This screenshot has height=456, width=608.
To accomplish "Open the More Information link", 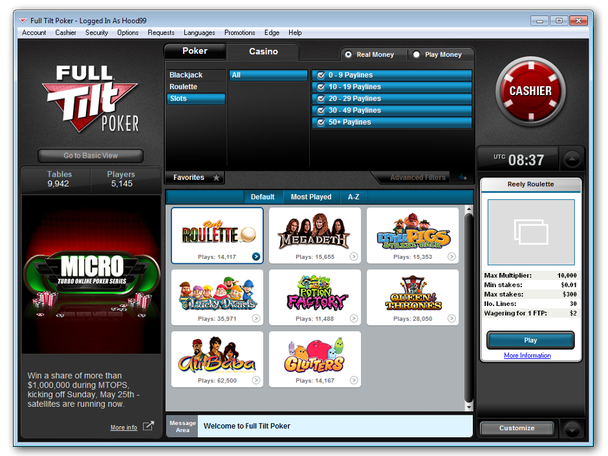I will click(x=527, y=355).
